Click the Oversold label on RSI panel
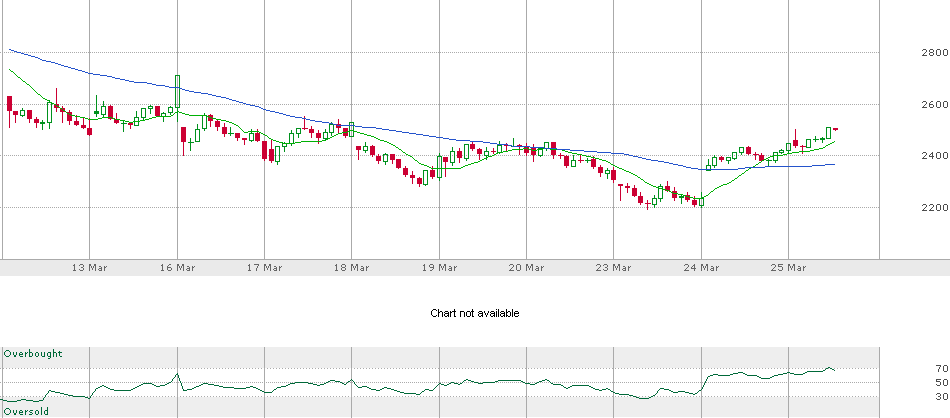This screenshot has width=950, height=418. tap(26, 411)
